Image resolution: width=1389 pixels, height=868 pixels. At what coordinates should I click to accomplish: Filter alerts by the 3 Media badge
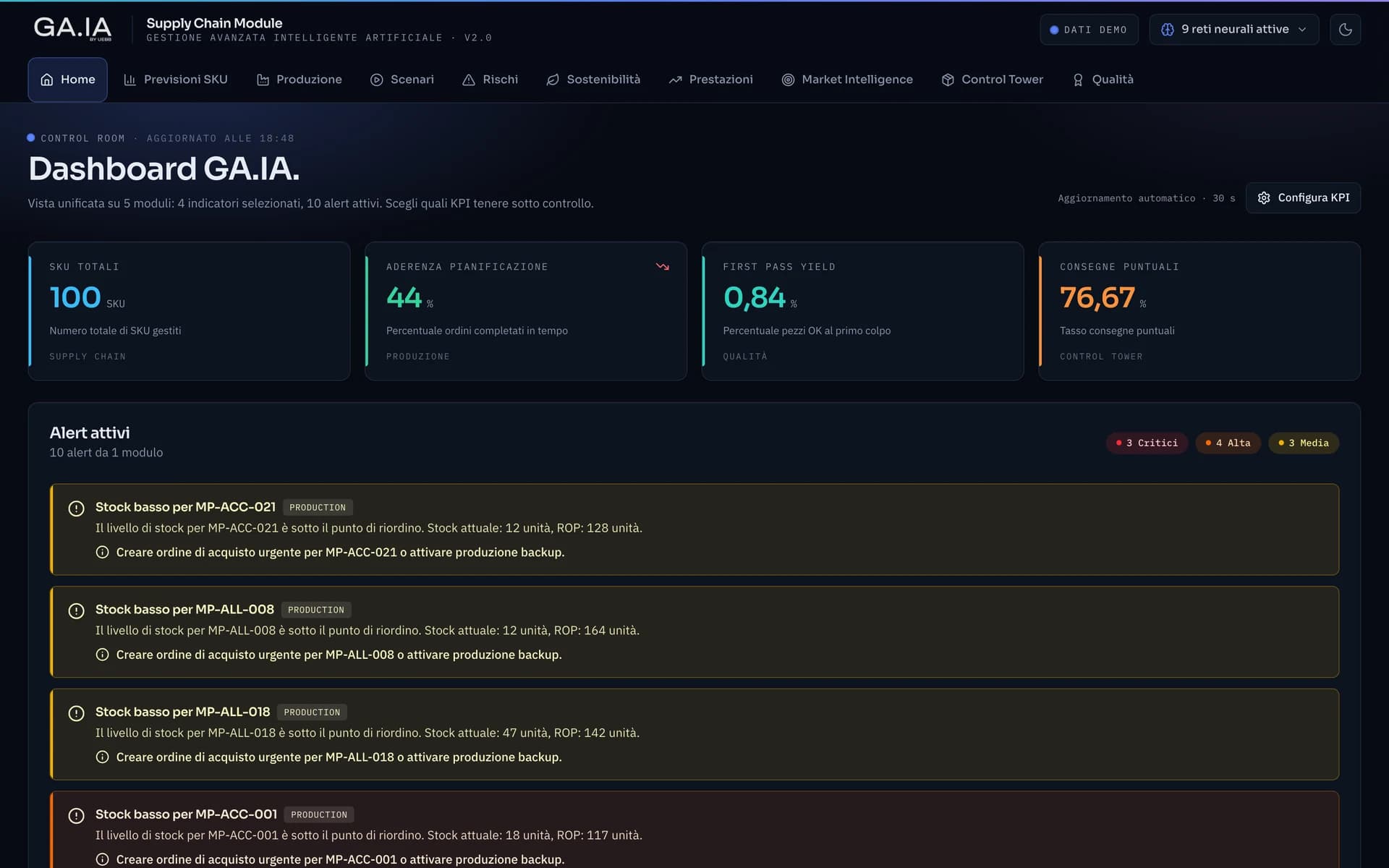[x=1304, y=443]
